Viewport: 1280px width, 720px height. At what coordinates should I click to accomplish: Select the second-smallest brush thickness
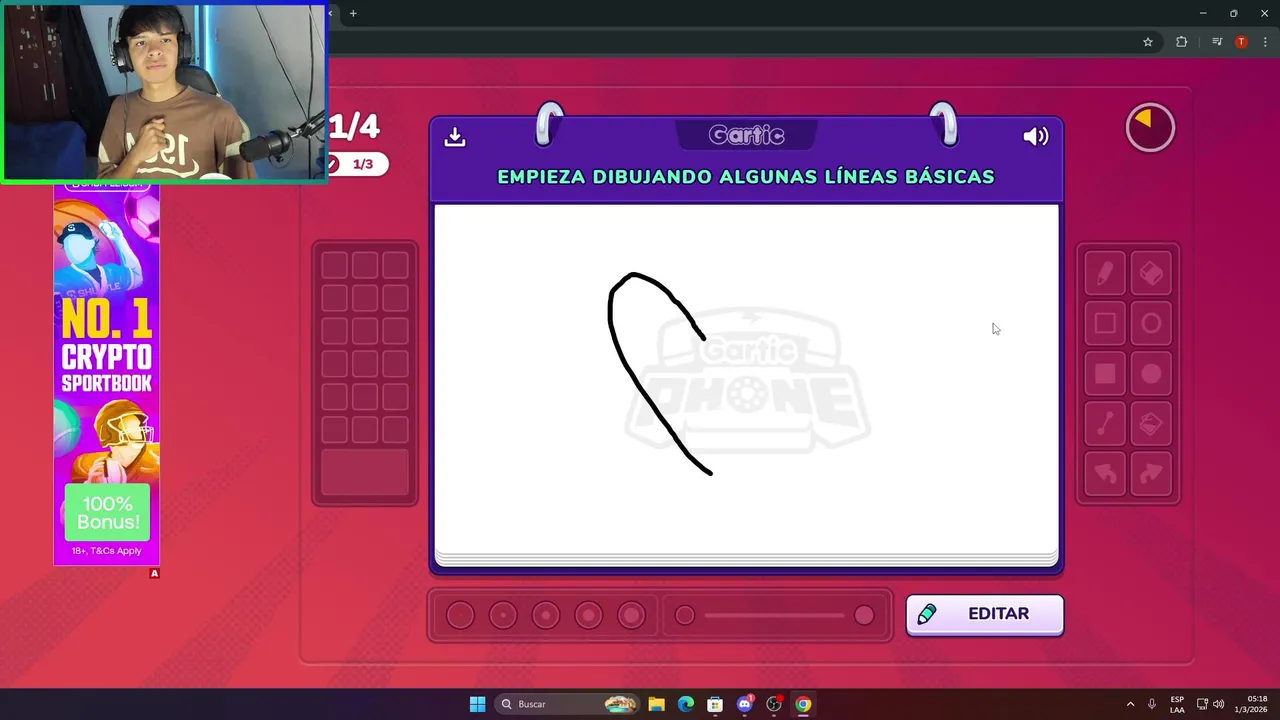pos(503,615)
